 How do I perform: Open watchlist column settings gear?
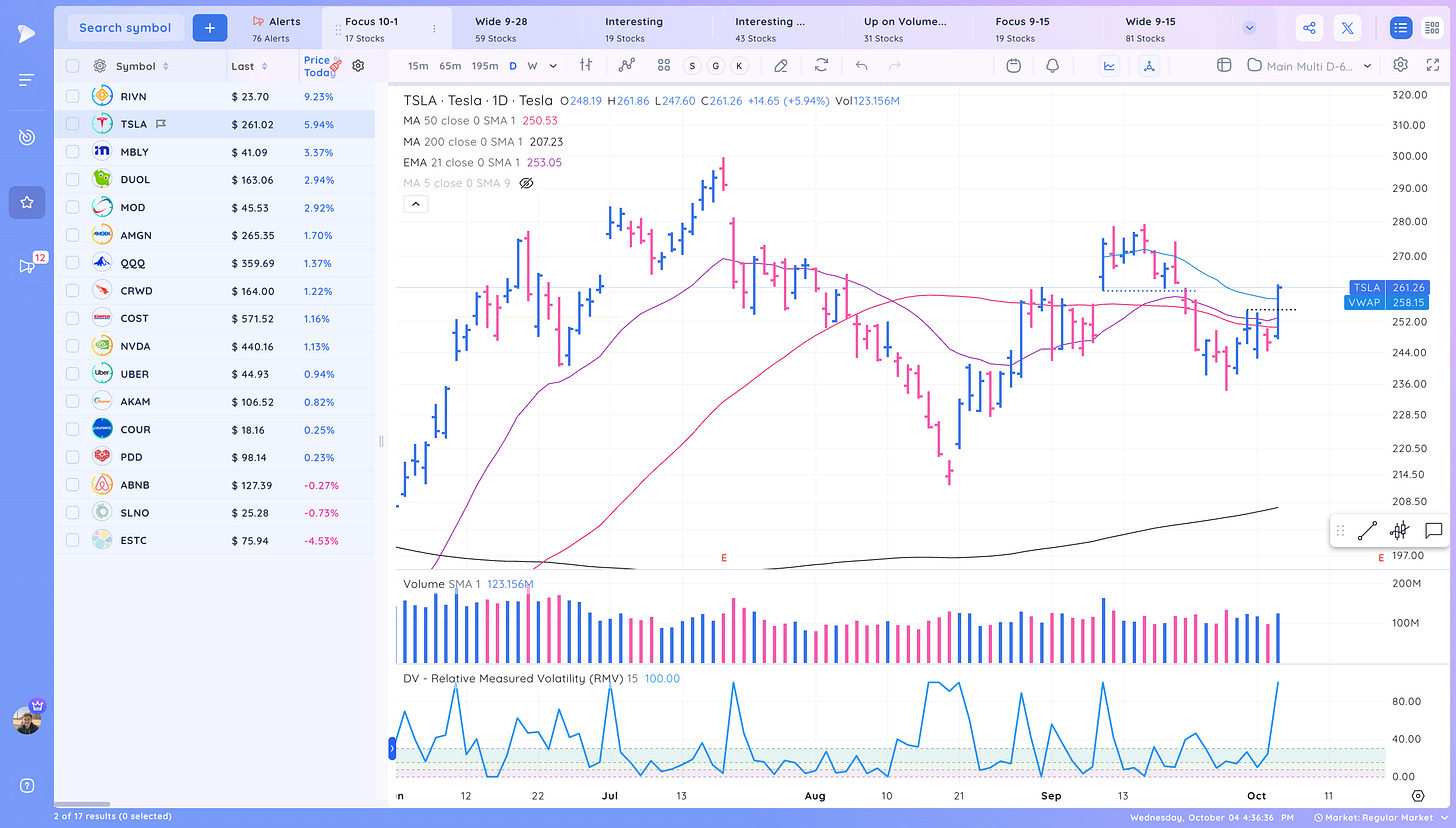coord(358,66)
